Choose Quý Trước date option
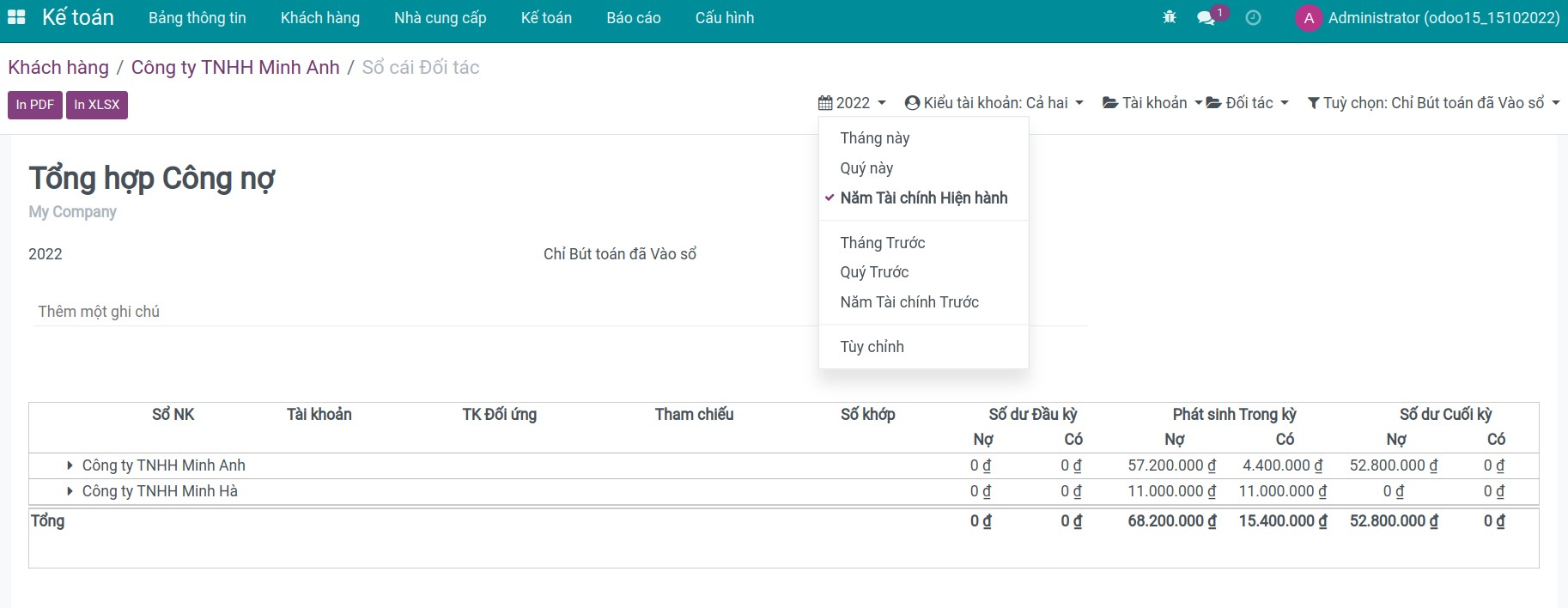Viewport: 1568px width, 608px height. point(874,272)
